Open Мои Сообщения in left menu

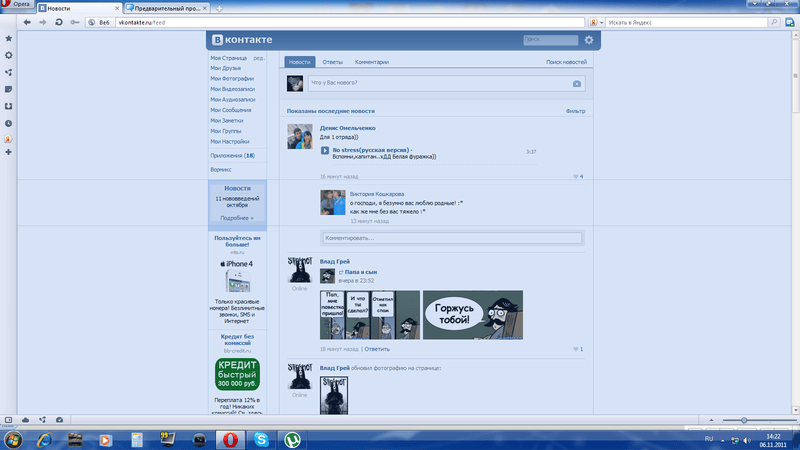(231, 110)
